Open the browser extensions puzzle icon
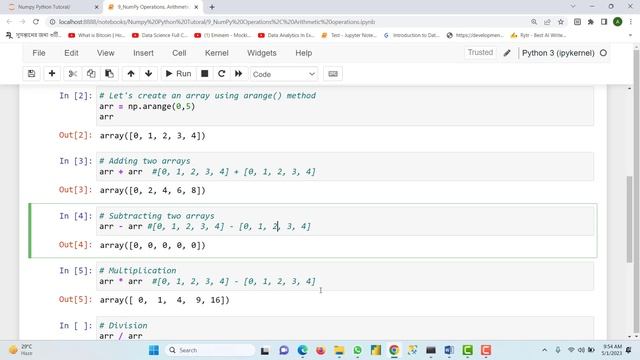Image resolution: width=640 pixels, height=360 pixels. tap(591, 22)
